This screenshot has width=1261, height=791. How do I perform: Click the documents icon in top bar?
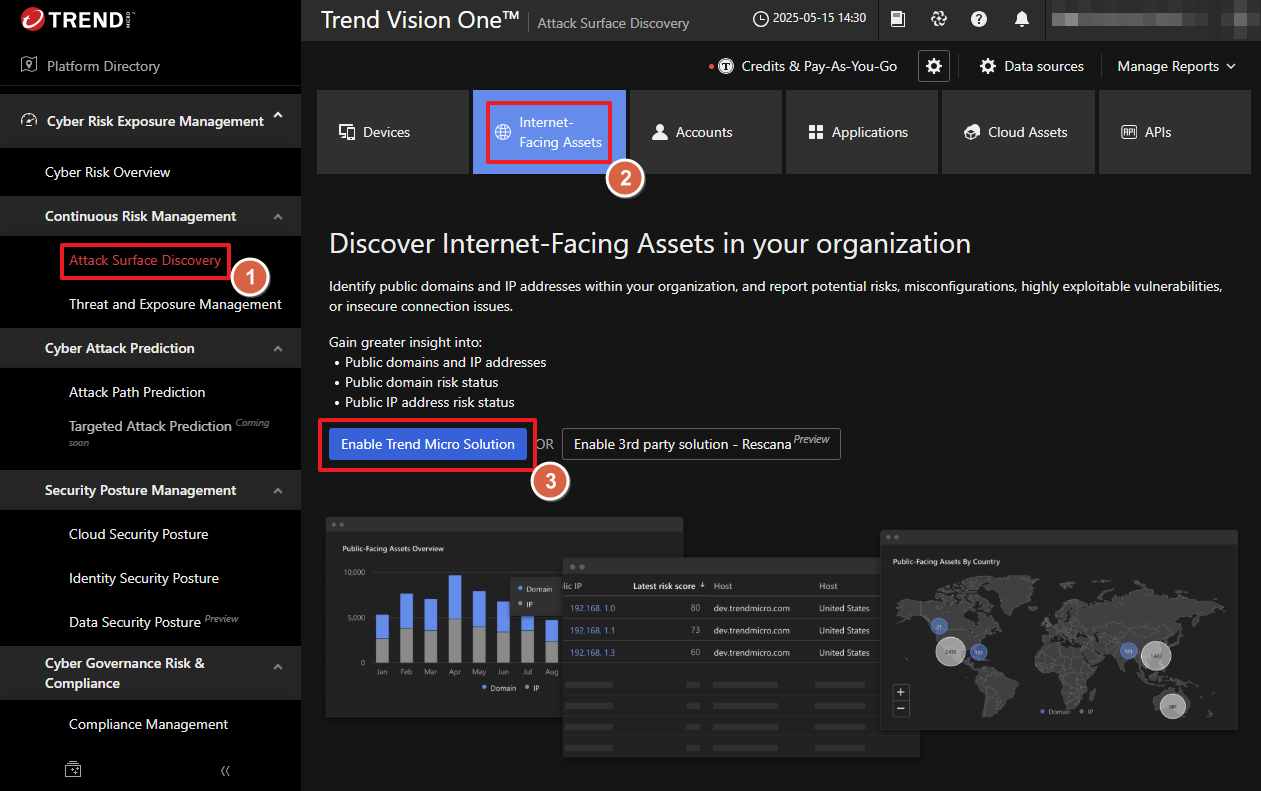[898, 19]
